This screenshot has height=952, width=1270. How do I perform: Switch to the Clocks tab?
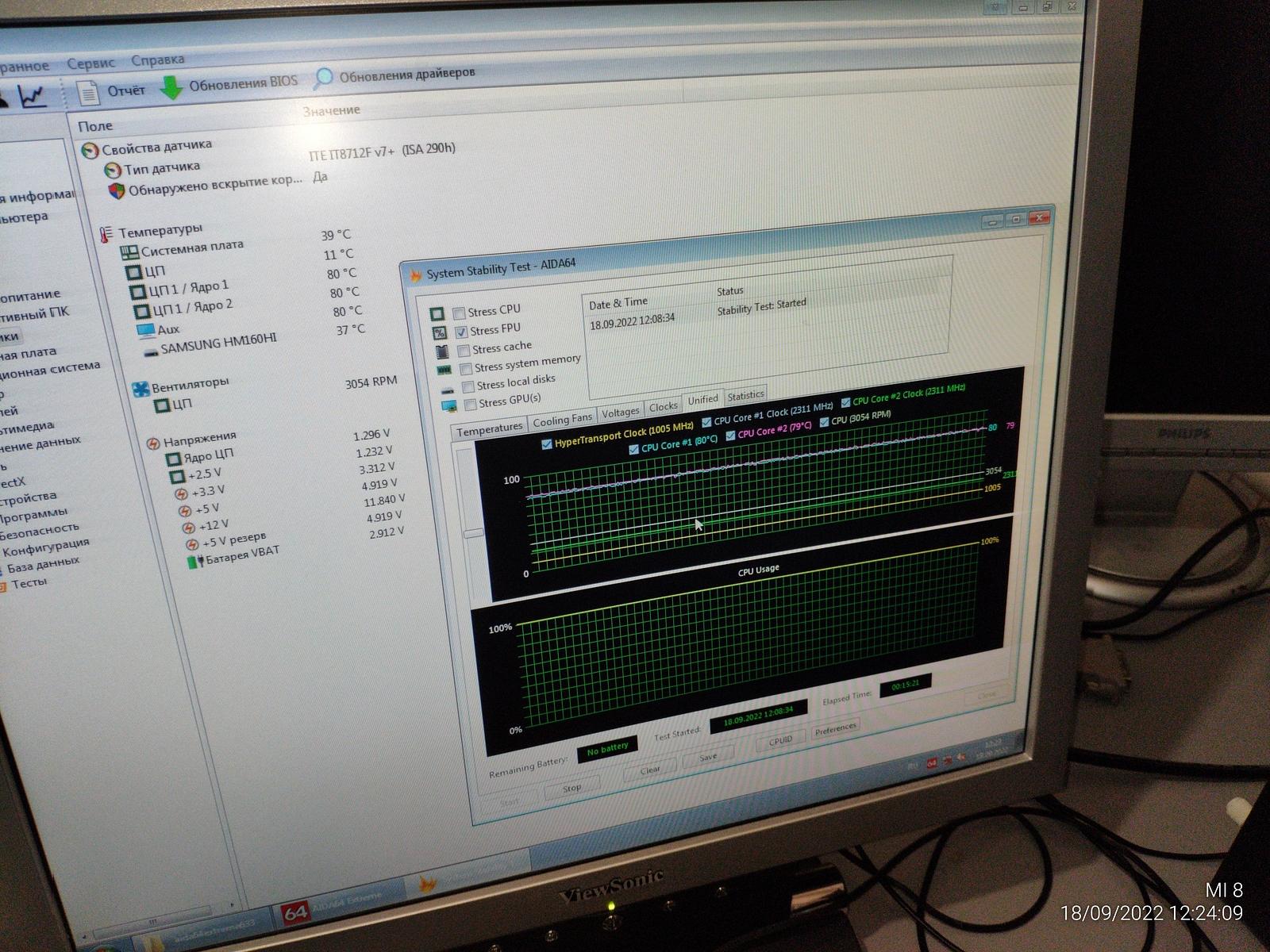[664, 407]
